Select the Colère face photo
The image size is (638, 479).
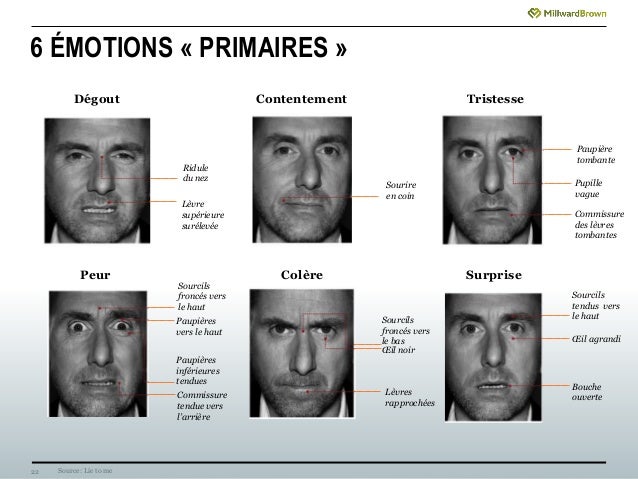(302, 353)
